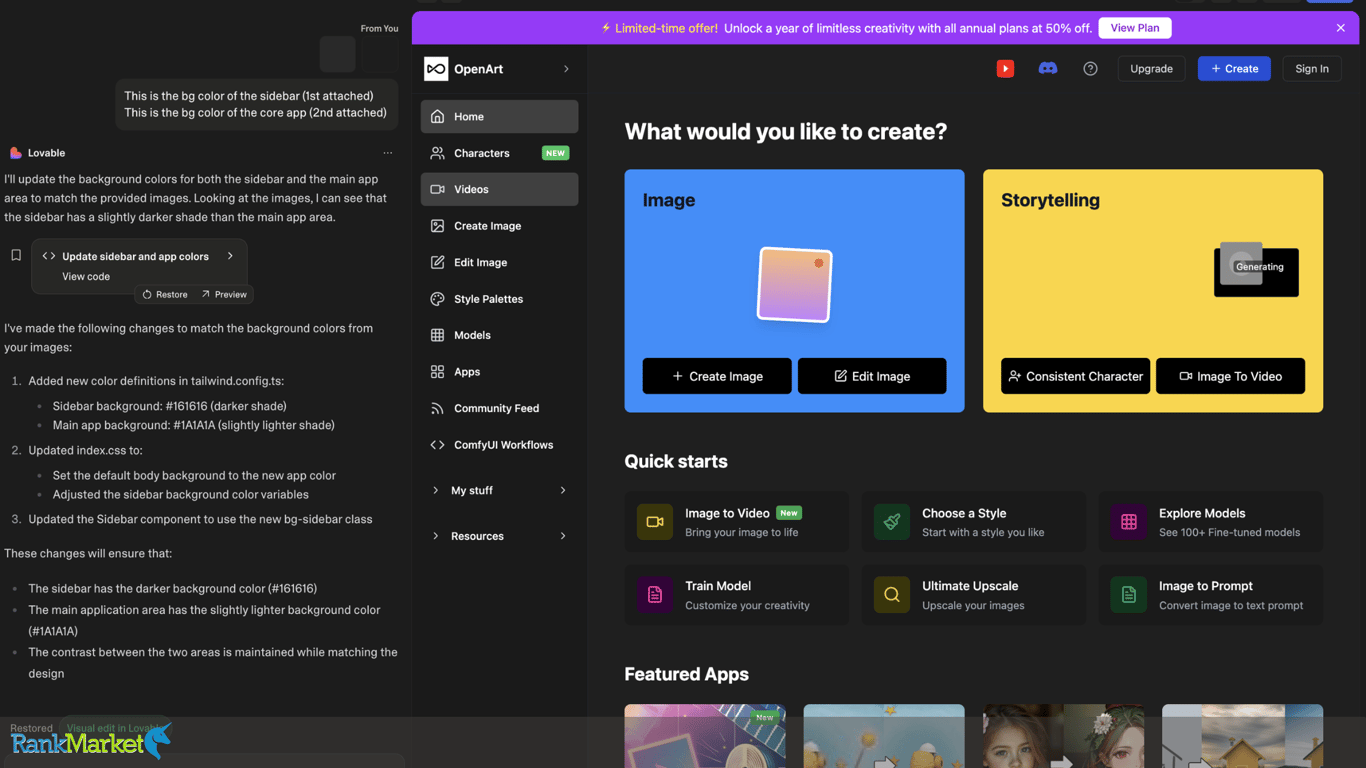Click the NEW badge beside Characters

tap(555, 153)
